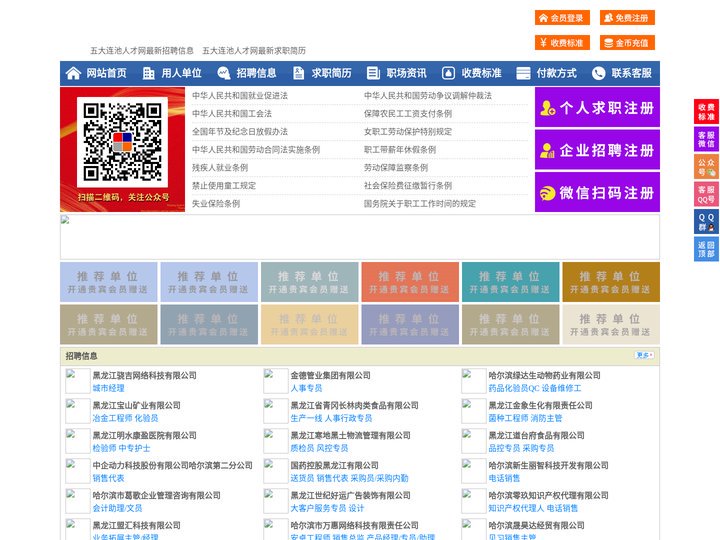Click the 会员登录 button
This screenshot has width=720, height=540.
[562, 18]
